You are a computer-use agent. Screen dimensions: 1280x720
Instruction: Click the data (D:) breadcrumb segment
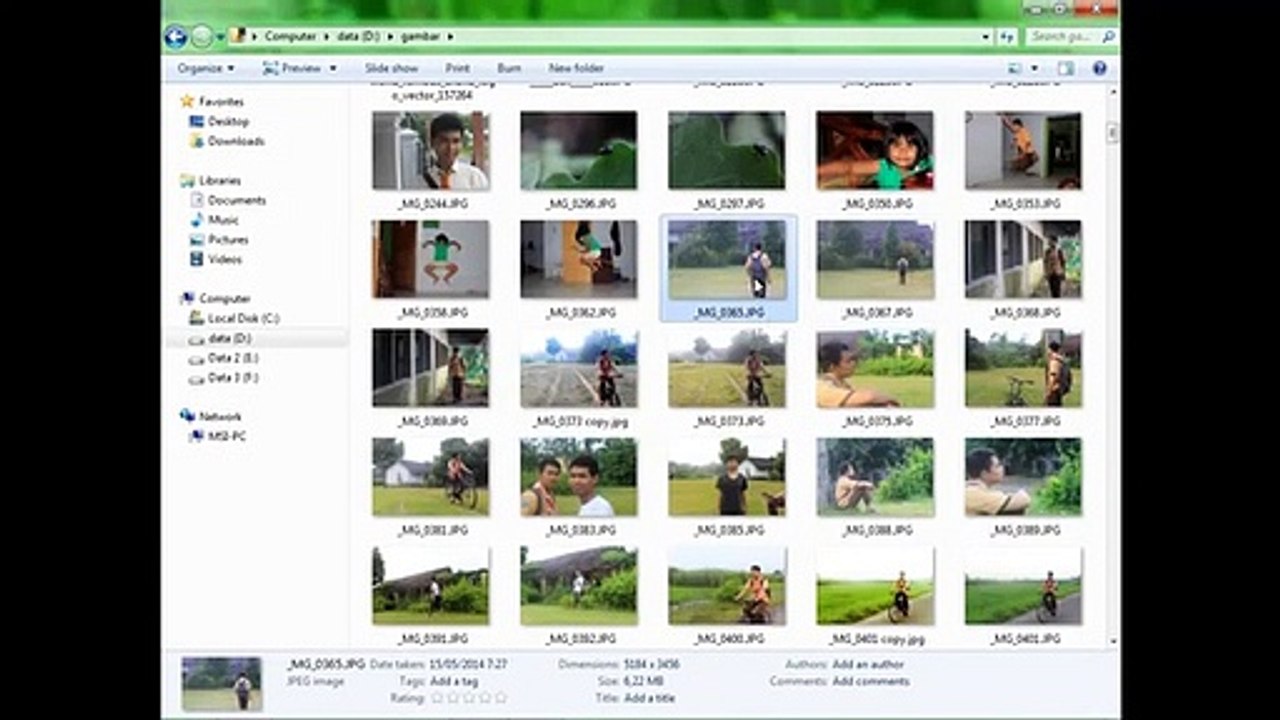tap(359, 36)
